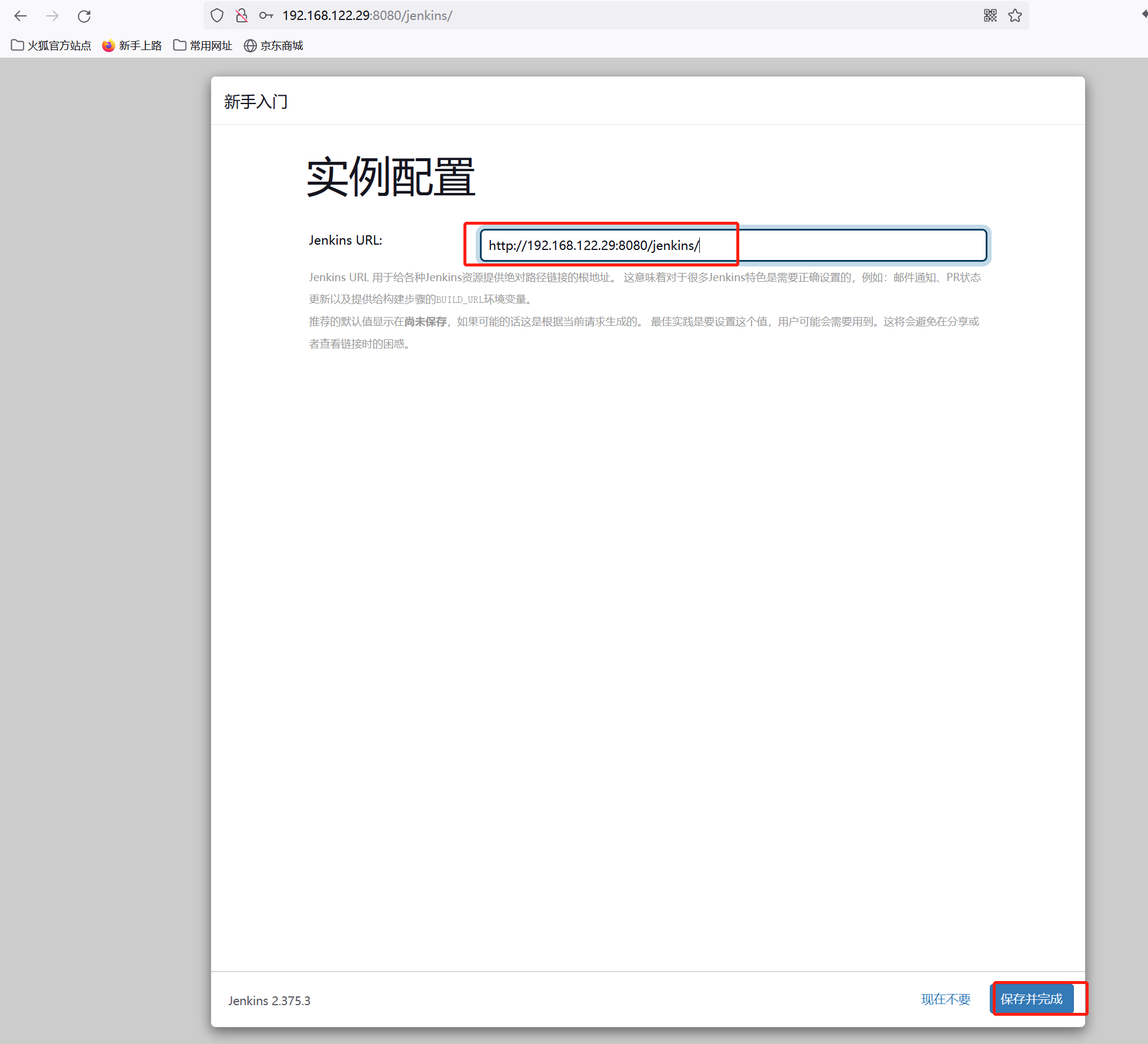Click the Jenkins URL: field label
This screenshot has width=1148, height=1044.
[x=345, y=241]
